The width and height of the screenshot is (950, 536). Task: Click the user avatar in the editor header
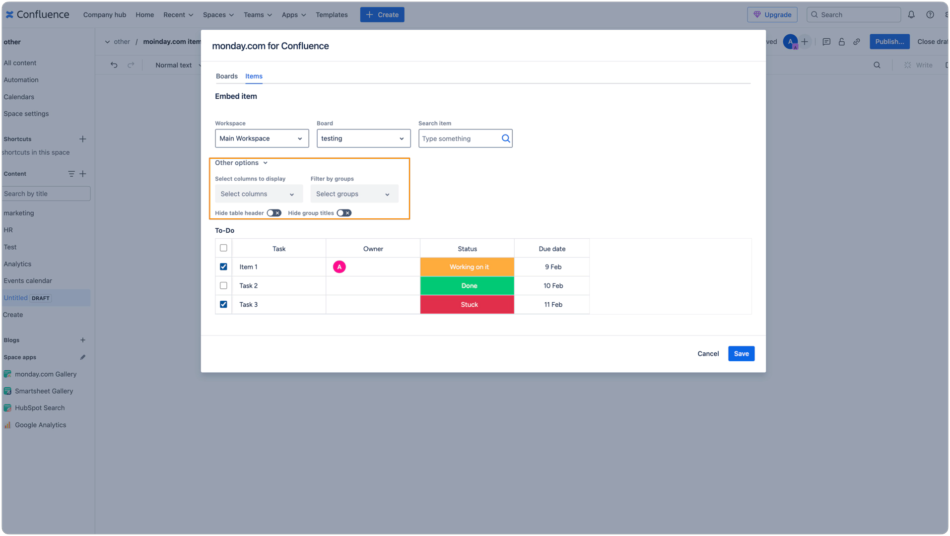790,42
